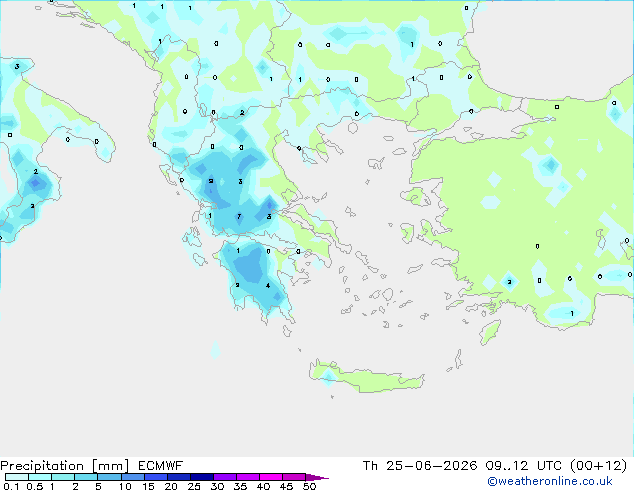Viewport: 634px width, 490px height.
Task: Click the 0.1–0.5 mm legend color swatch
Action: click(17, 477)
